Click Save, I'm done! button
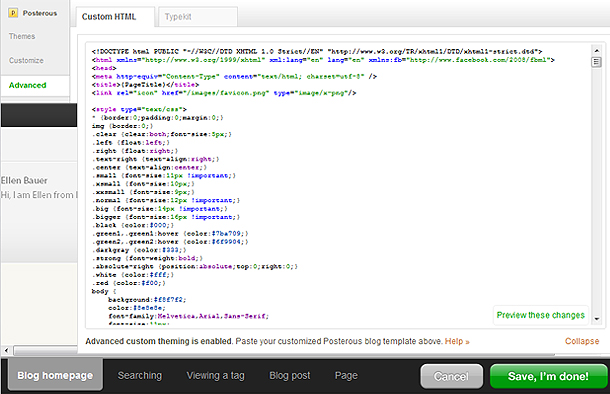Viewport: 610px width, 394px height. click(x=548, y=376)
